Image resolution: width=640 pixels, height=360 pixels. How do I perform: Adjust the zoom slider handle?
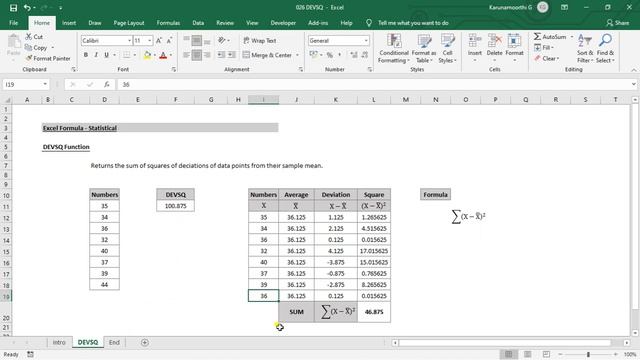pos(588,354)
